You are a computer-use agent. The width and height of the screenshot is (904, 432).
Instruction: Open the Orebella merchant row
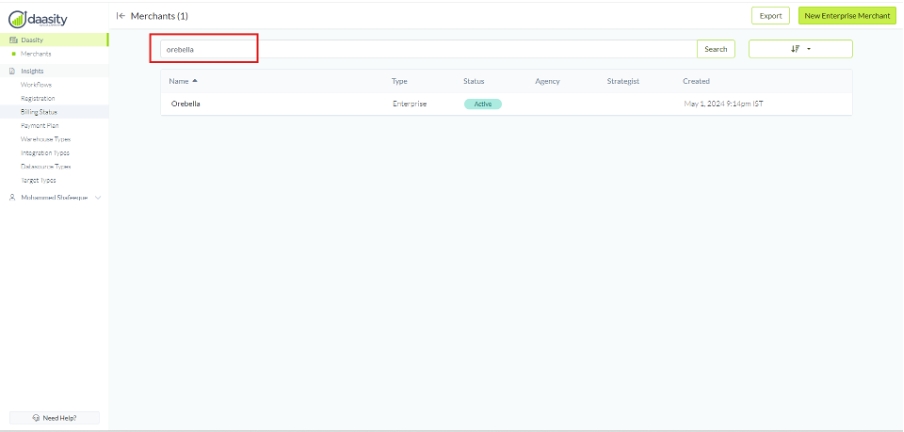186,104
